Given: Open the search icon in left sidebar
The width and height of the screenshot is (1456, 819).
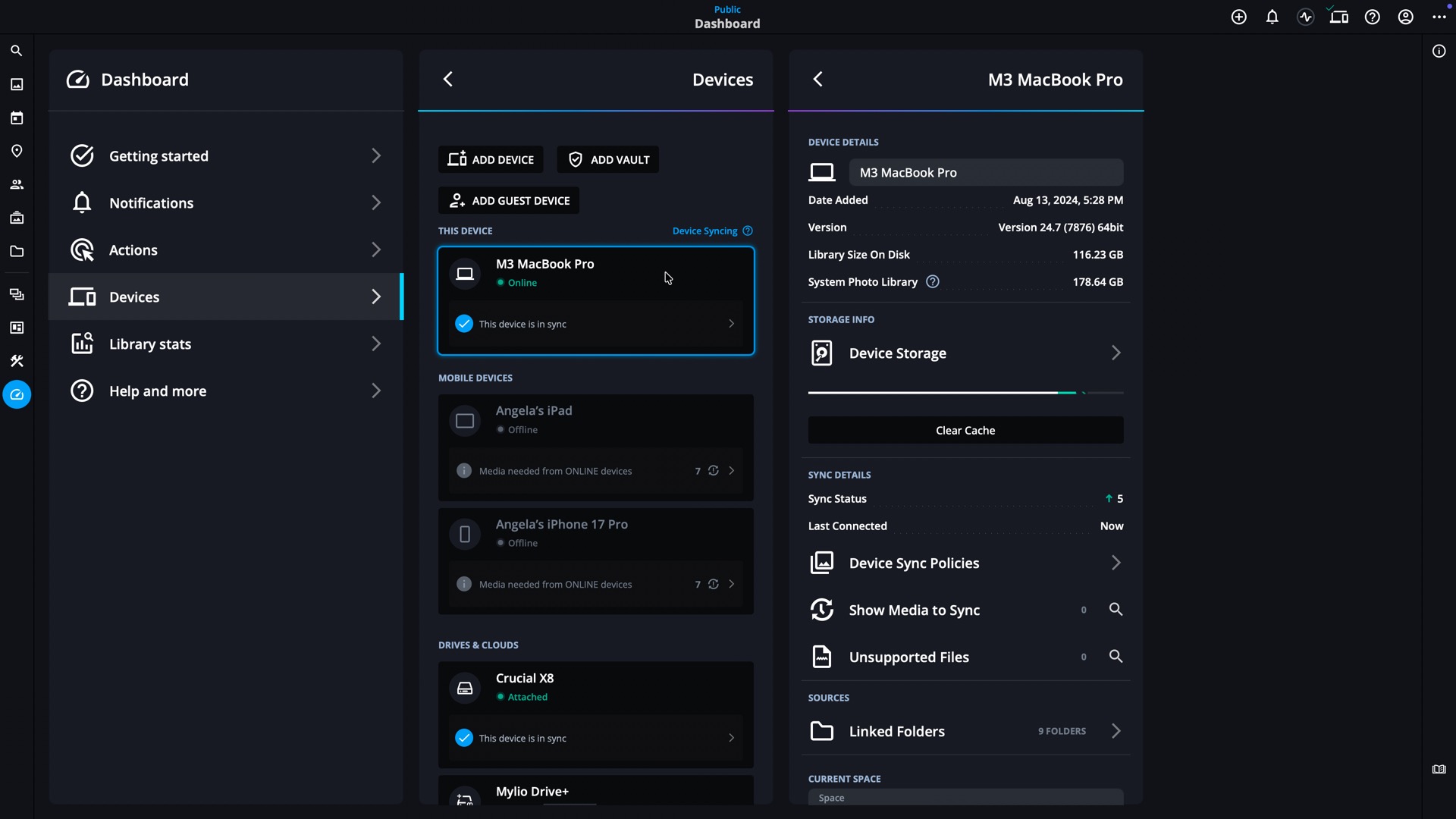Looking at the screenshot, I should pos(17,51).
